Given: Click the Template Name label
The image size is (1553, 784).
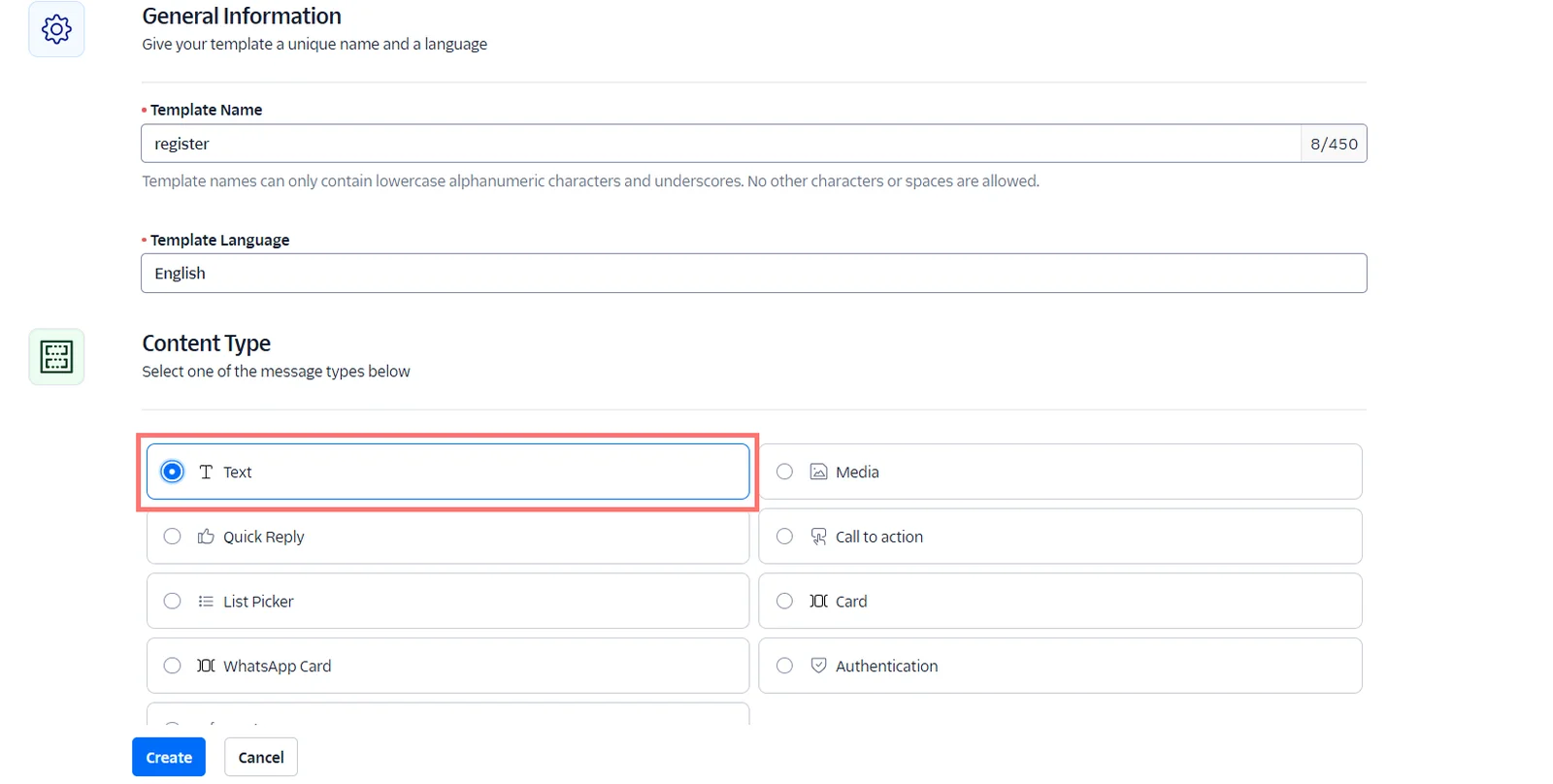Looking at the screenshot, I should click(206, 110).
